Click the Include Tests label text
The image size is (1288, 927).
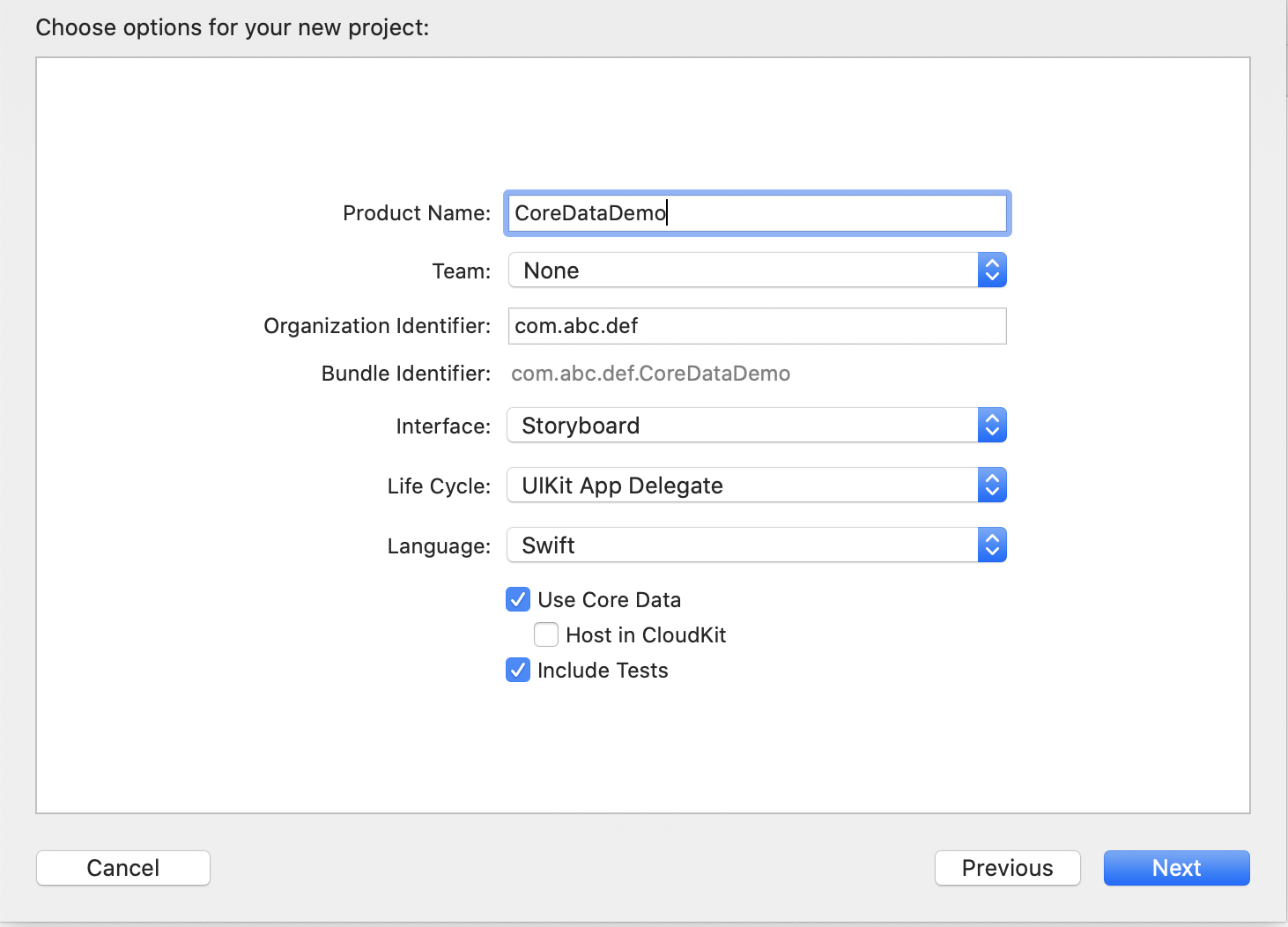click(x=603, y=671)
